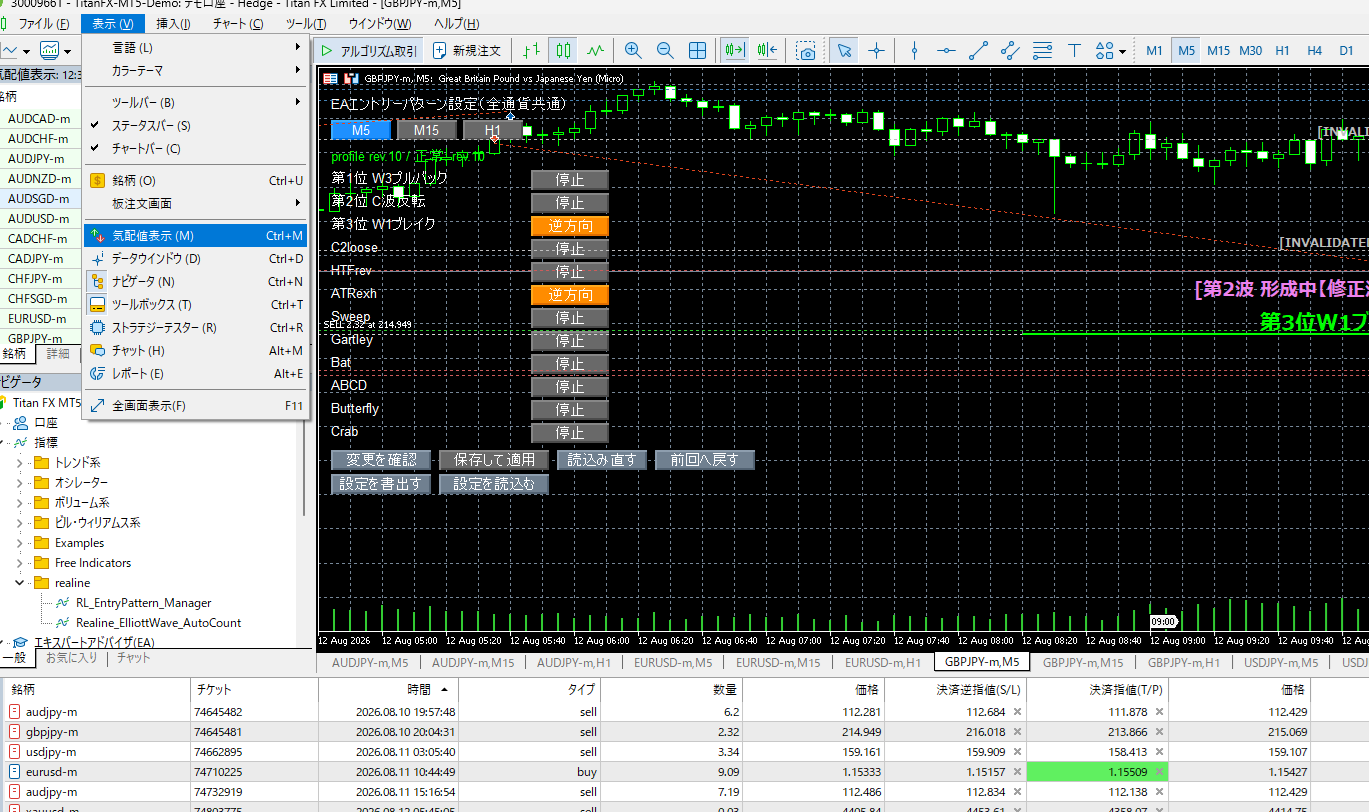Screen dimensions: 1369x812
Task: Toggle ステータスバー (status bar) visibility
Action: point(195,126)
